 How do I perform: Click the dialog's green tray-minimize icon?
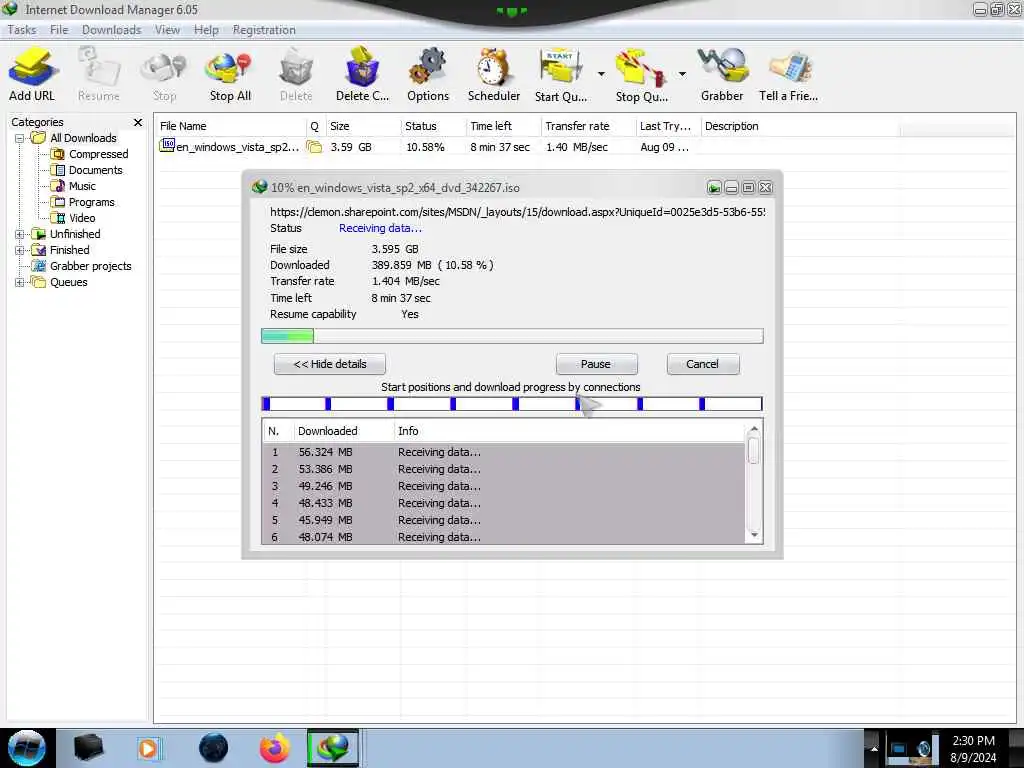(x=714, y=188)
